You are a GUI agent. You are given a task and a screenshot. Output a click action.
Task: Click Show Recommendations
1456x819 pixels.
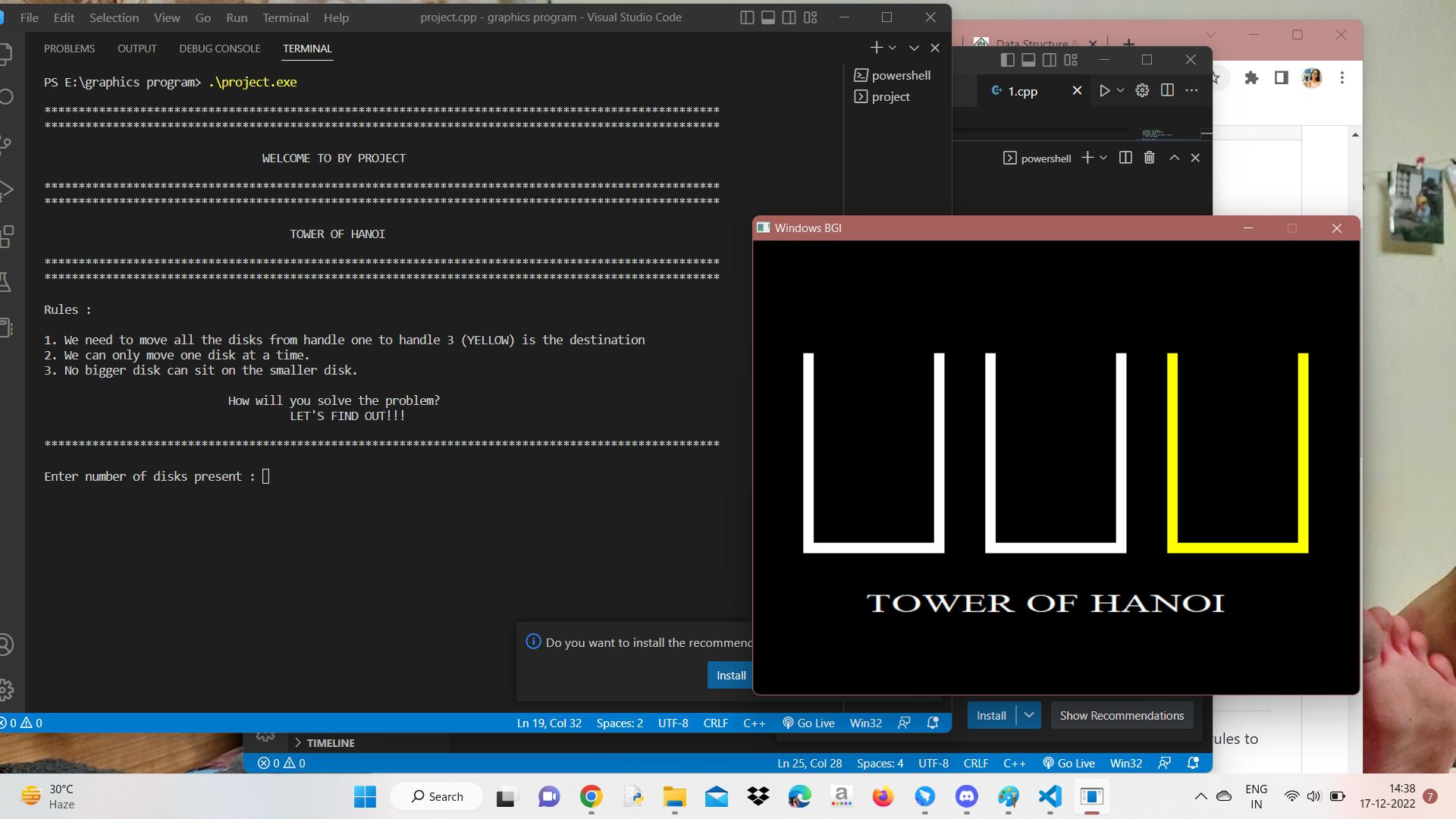click(1121, 715)
